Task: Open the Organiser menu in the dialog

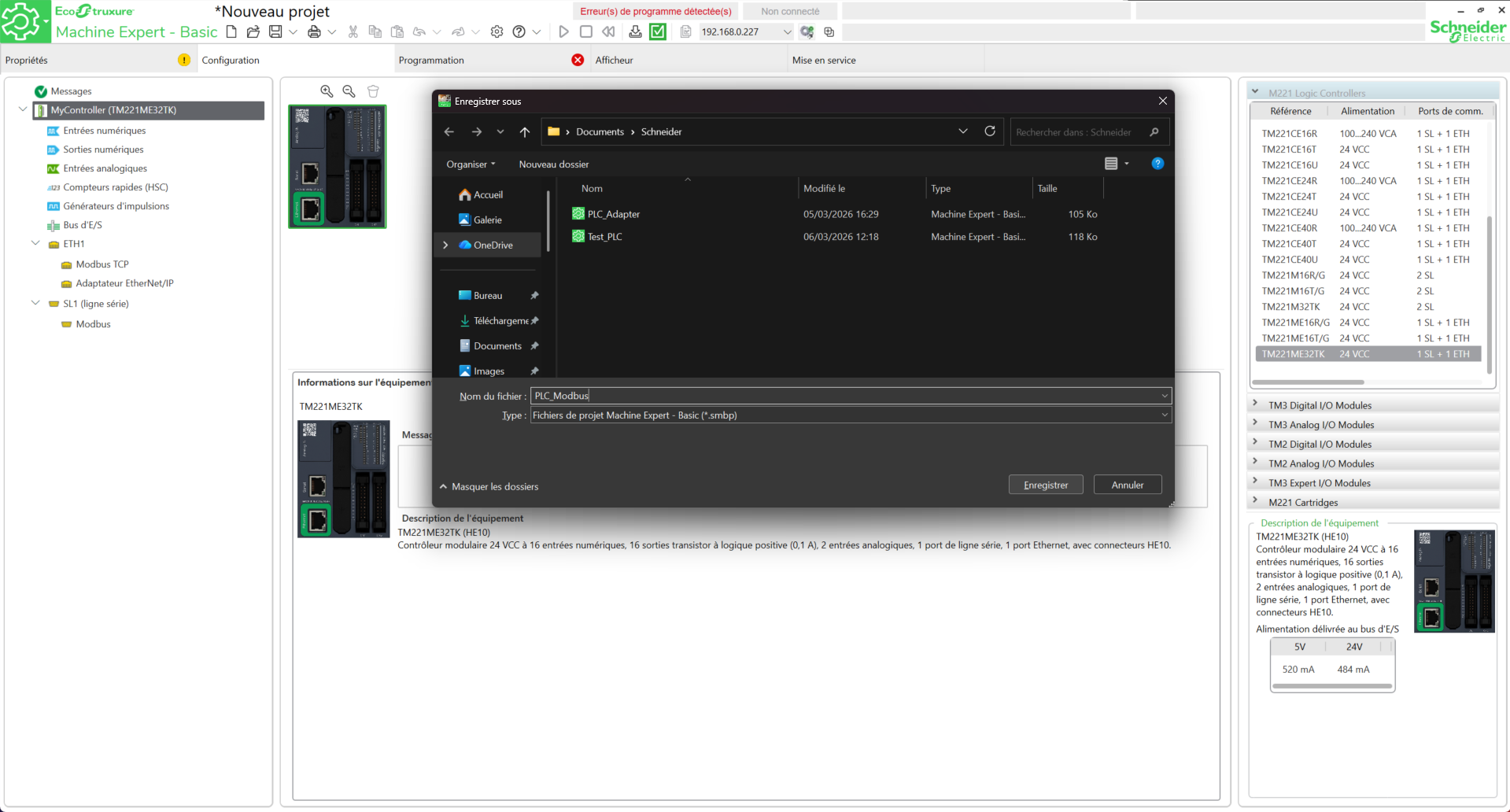Action: 471,164
